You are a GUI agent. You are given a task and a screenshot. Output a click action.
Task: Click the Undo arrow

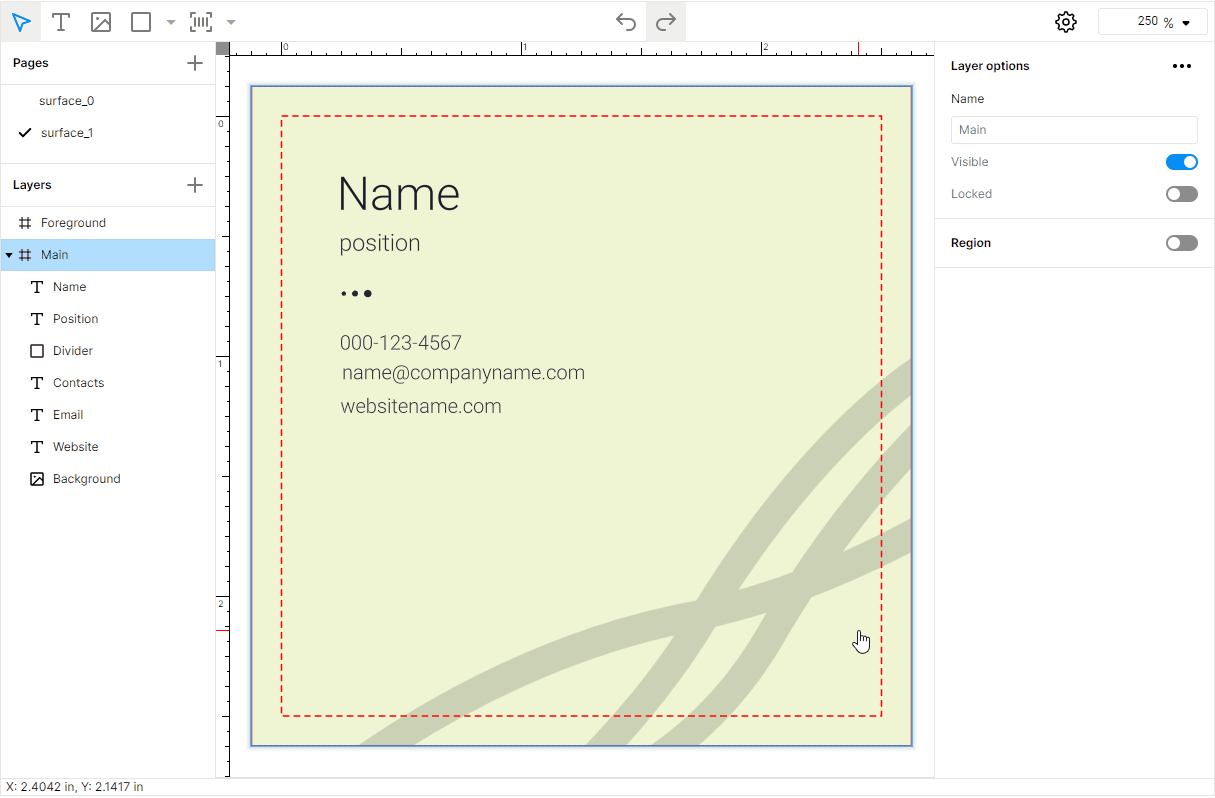click(x=626, y=22)
